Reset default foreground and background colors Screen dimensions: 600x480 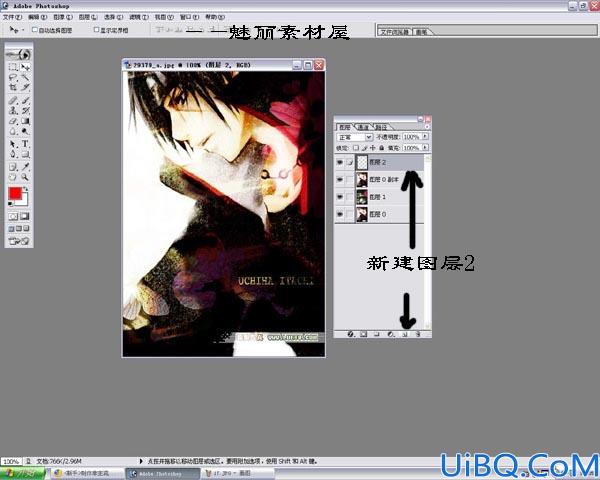click(11, 204)
